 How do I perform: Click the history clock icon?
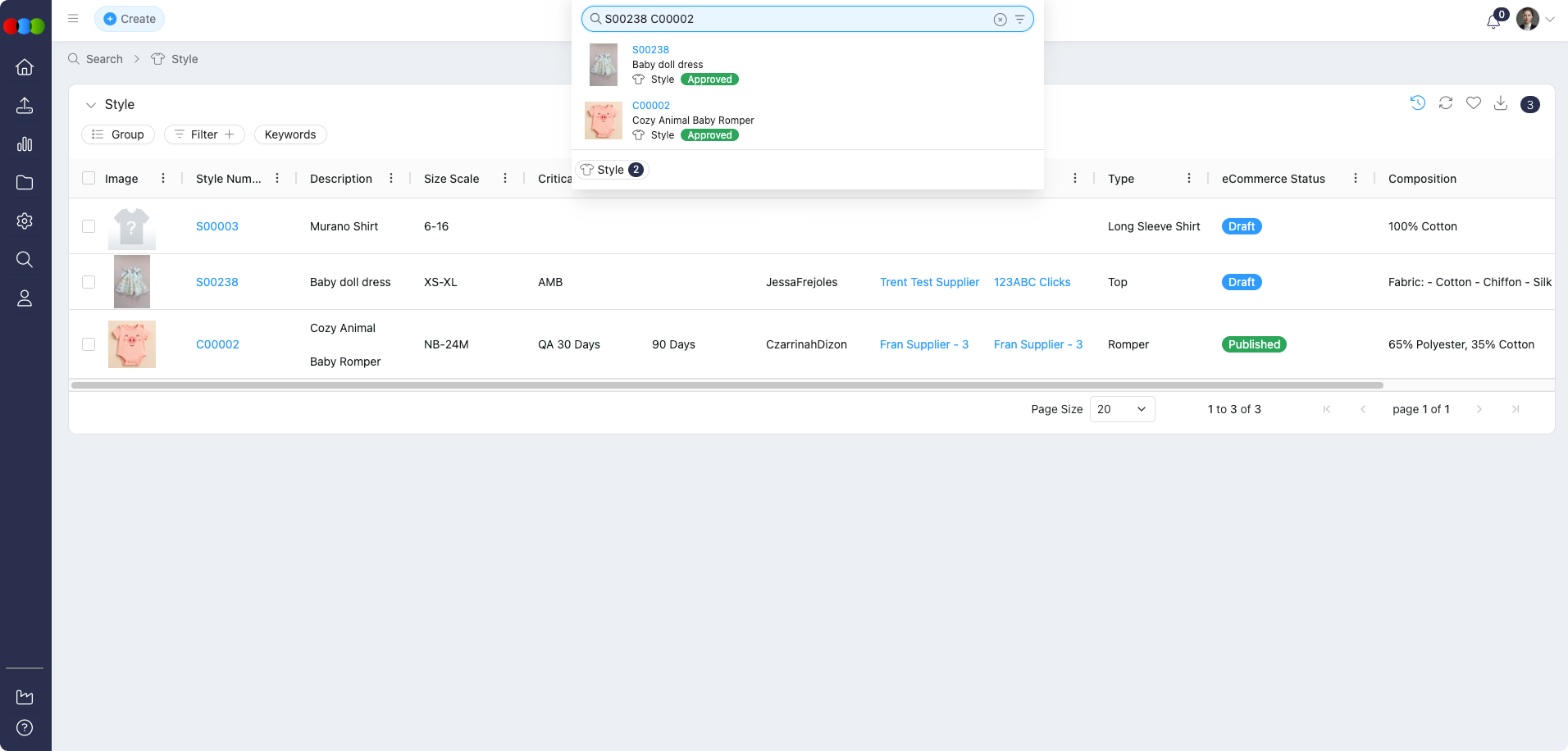[1418, 103]
